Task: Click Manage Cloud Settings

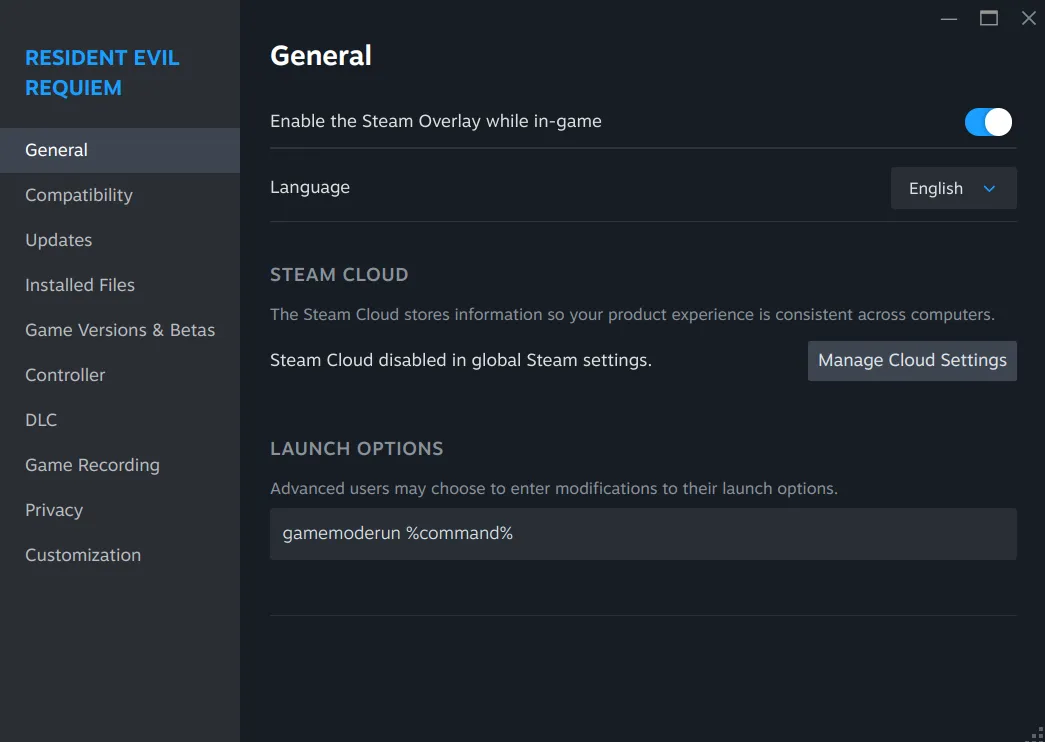Action: [911, 360]
